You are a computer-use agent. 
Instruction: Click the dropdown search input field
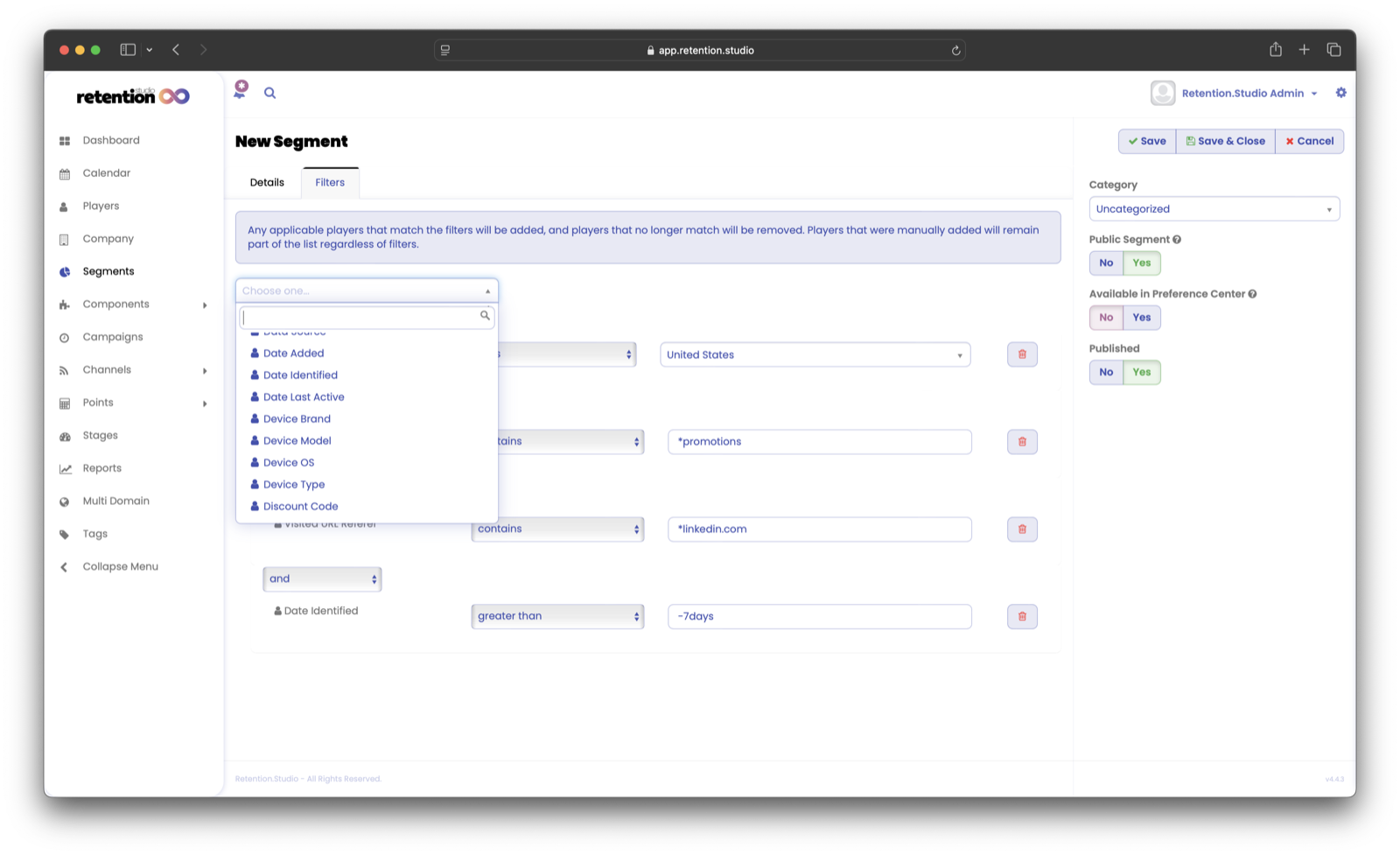click(x=367, y=317)
